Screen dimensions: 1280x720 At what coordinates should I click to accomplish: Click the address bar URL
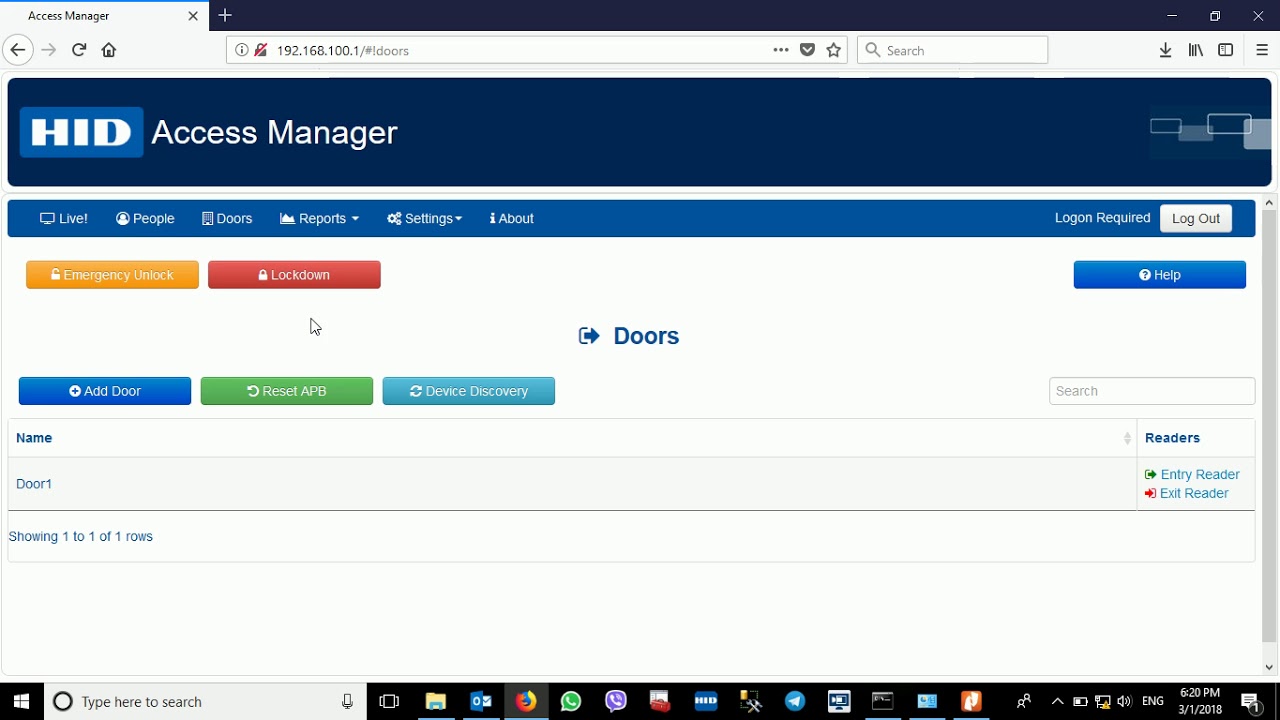tap(343, 50)
